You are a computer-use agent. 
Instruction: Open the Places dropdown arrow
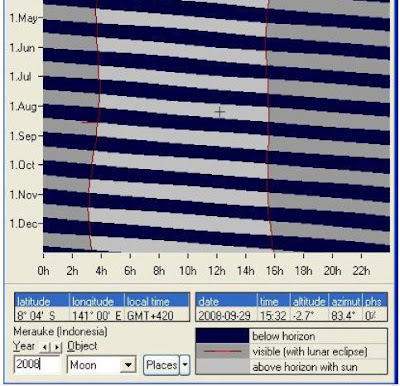[x=184, y=365]
